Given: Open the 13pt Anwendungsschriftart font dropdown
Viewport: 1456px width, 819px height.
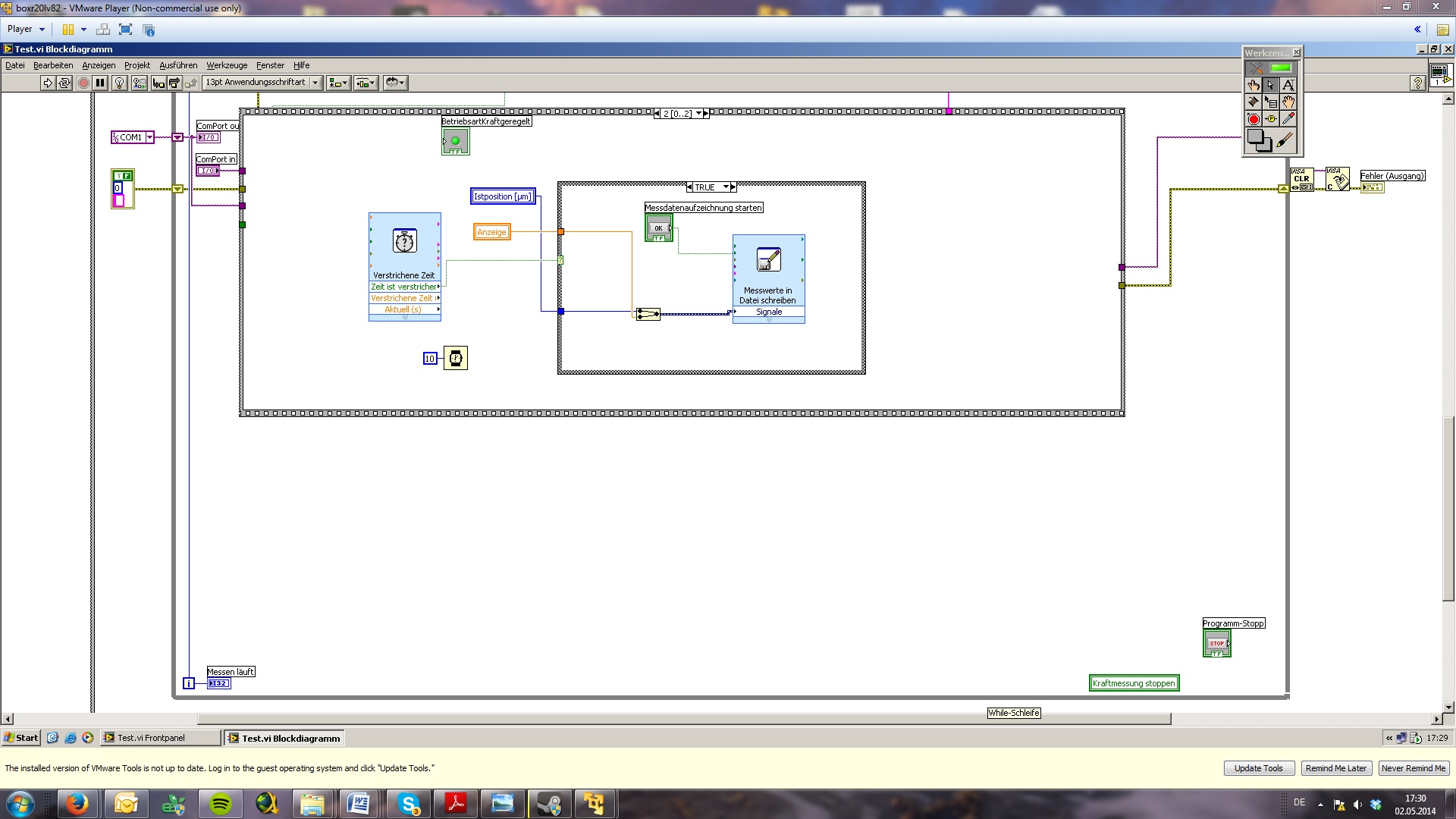Looking at the screenshot, I should (315, 83).
